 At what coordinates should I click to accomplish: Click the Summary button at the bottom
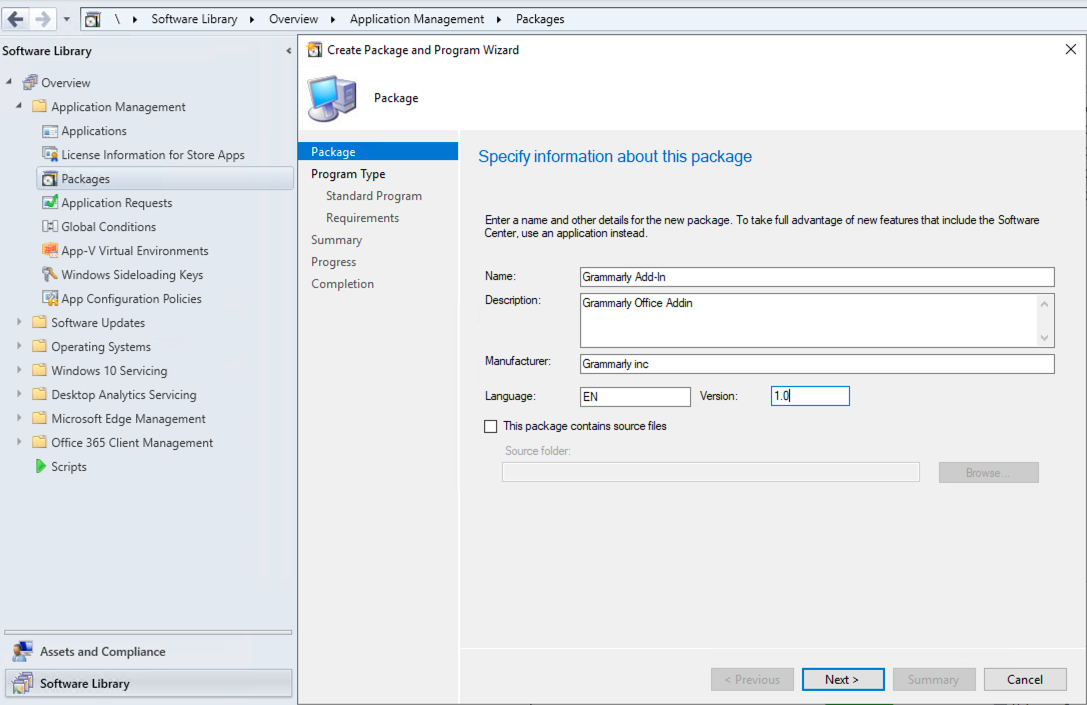934,679
